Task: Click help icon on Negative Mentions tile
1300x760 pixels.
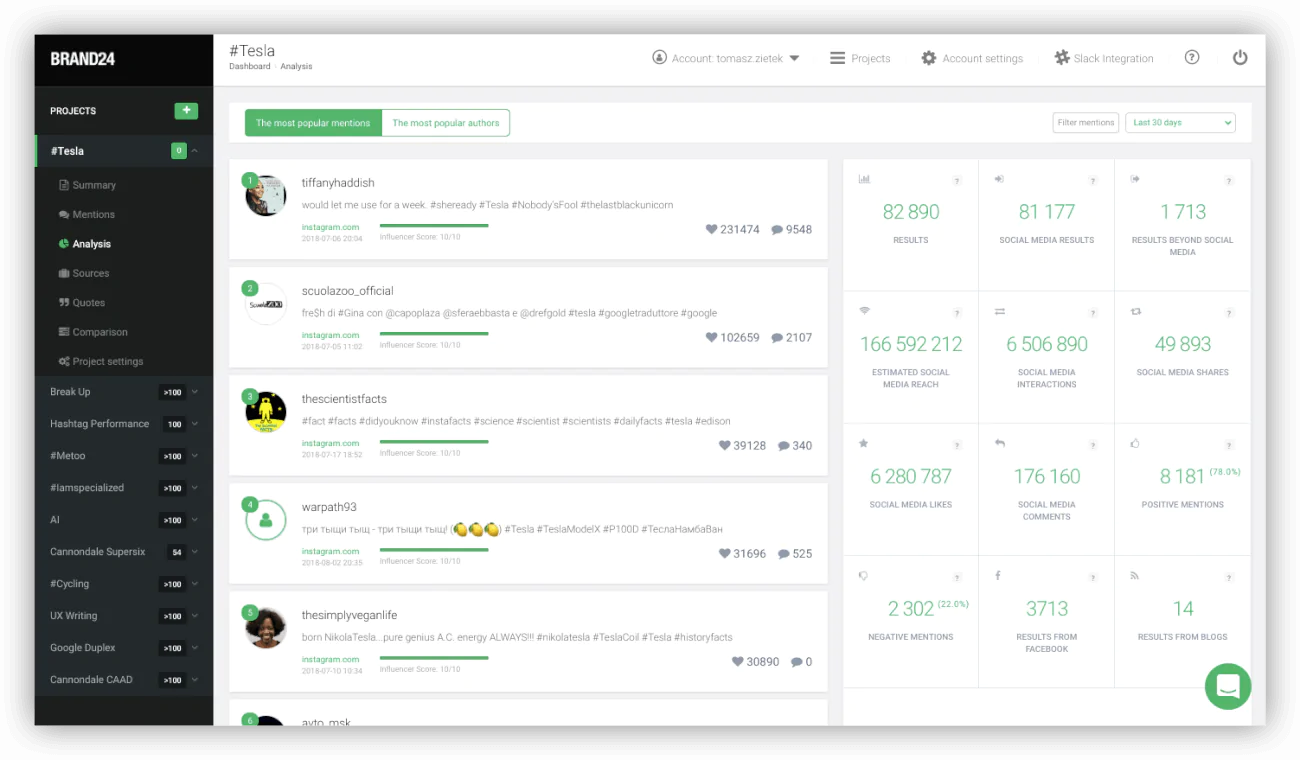Action: (957, 578)
